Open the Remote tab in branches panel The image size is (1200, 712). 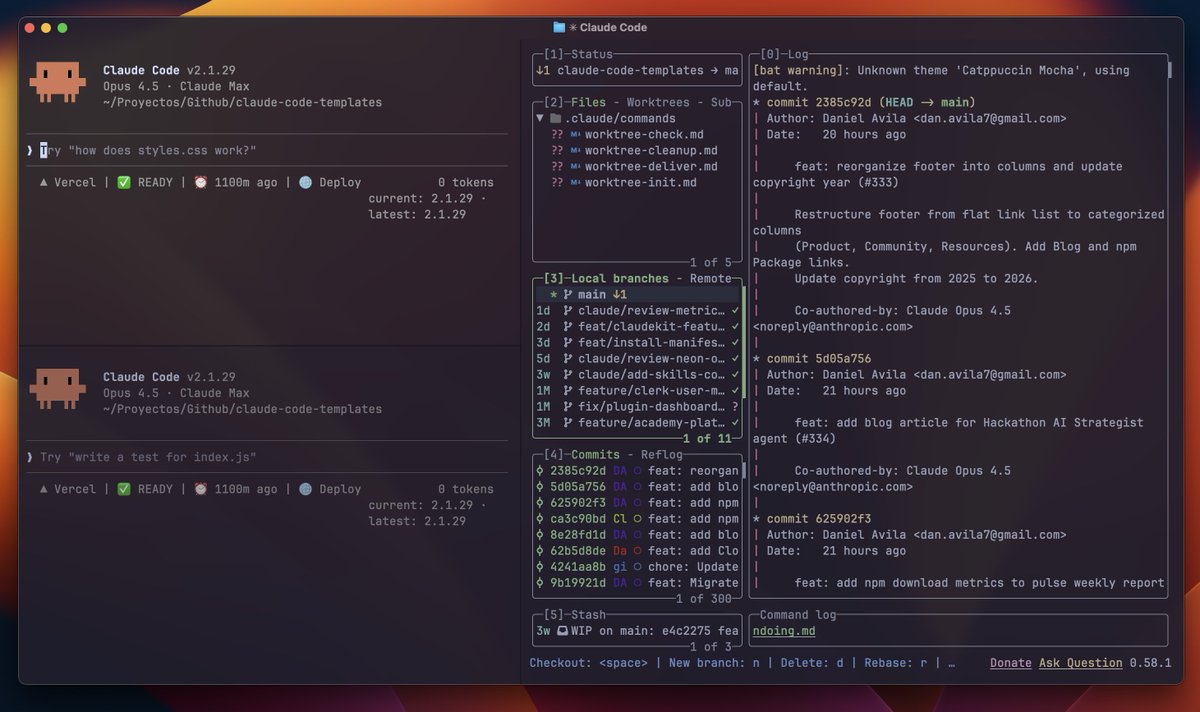click(710, 278)
